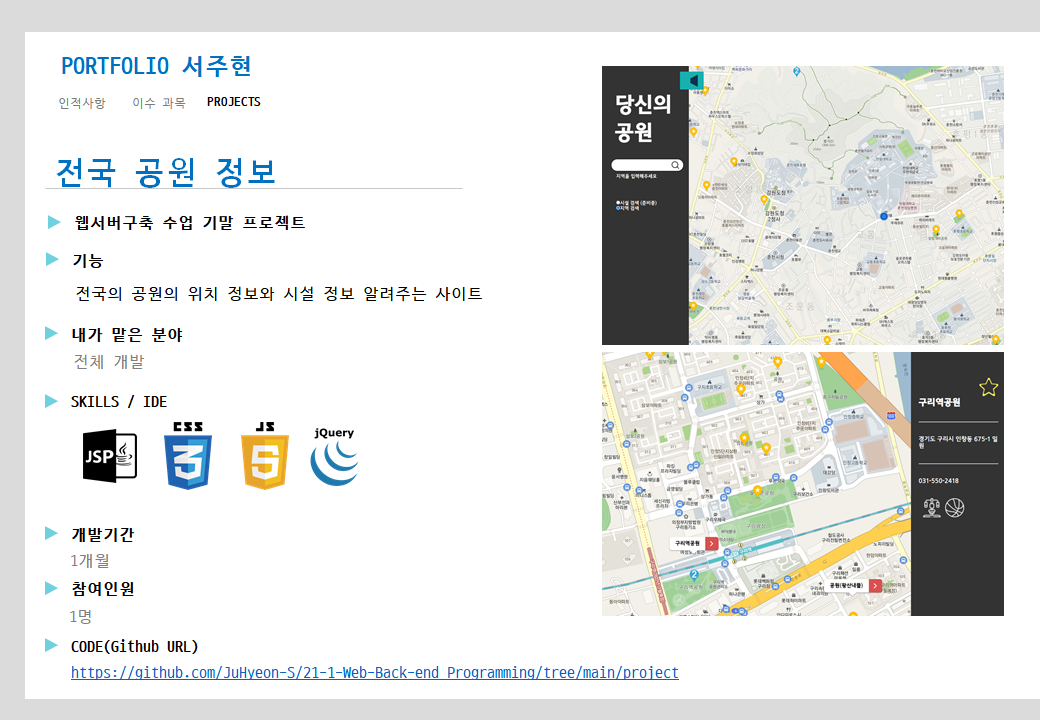
Task: Click the 전체 개발 text
Action: pyautogui.click(x=109, y=362)
